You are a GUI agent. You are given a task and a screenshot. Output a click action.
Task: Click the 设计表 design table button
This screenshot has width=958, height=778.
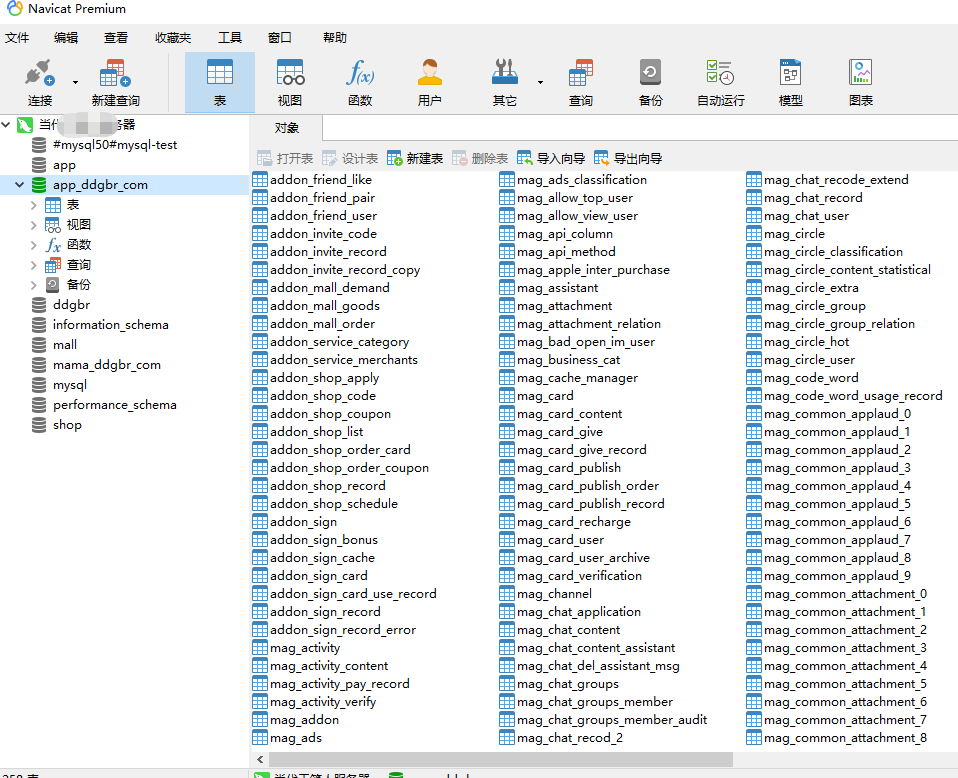[350, 159]
